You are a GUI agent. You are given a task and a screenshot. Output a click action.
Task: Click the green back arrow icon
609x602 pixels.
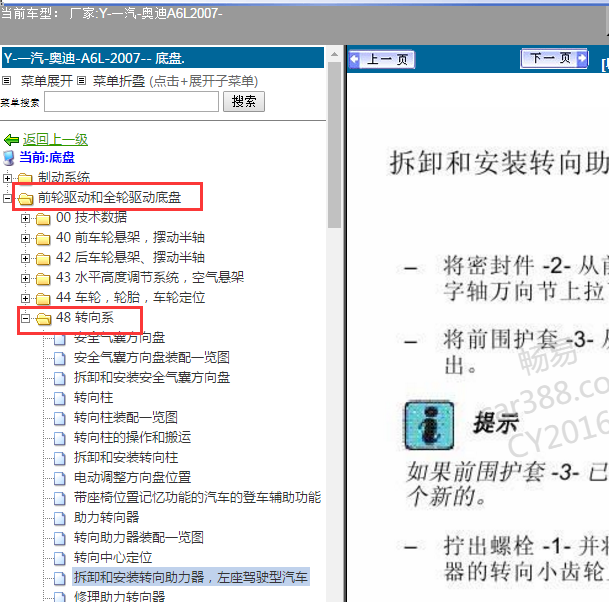[11, 139]
